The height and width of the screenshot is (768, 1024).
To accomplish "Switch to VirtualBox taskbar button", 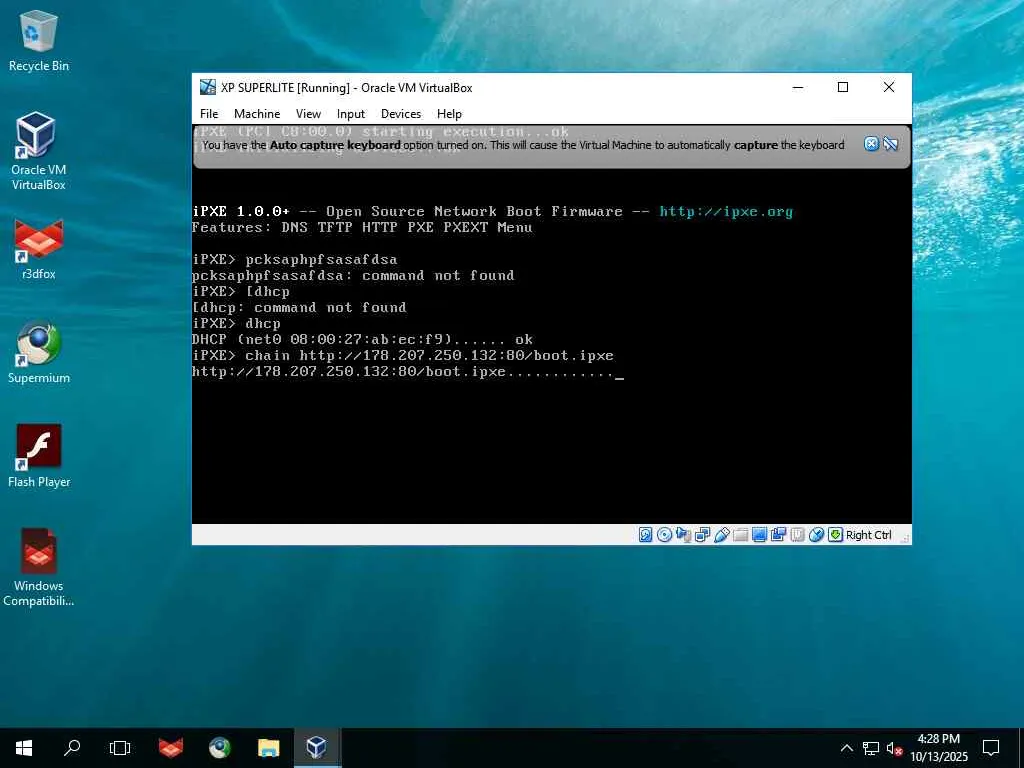I will pyautogui.click(x=317, y=748).
